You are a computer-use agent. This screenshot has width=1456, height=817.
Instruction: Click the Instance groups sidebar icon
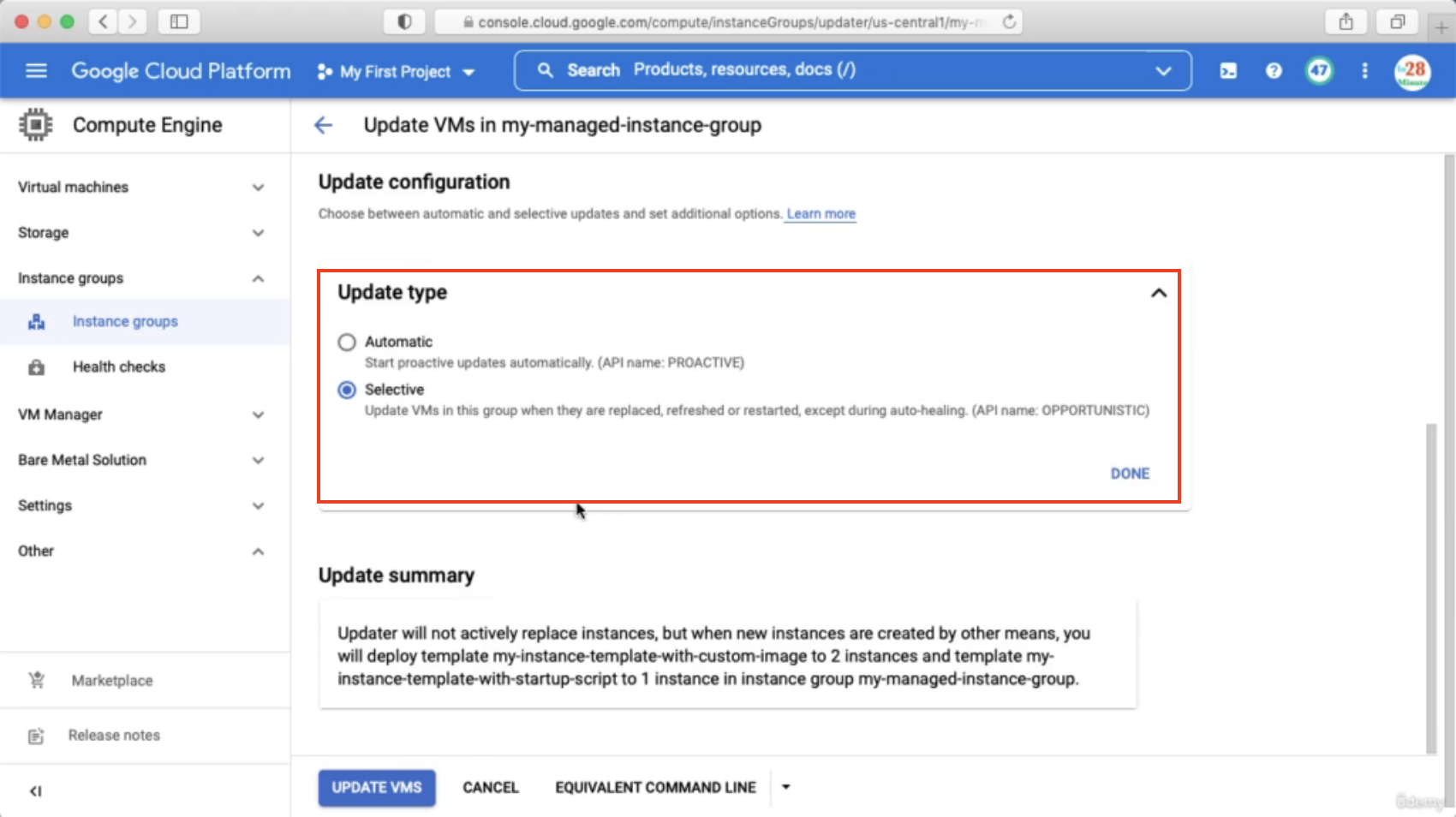(x=36, y=322)
